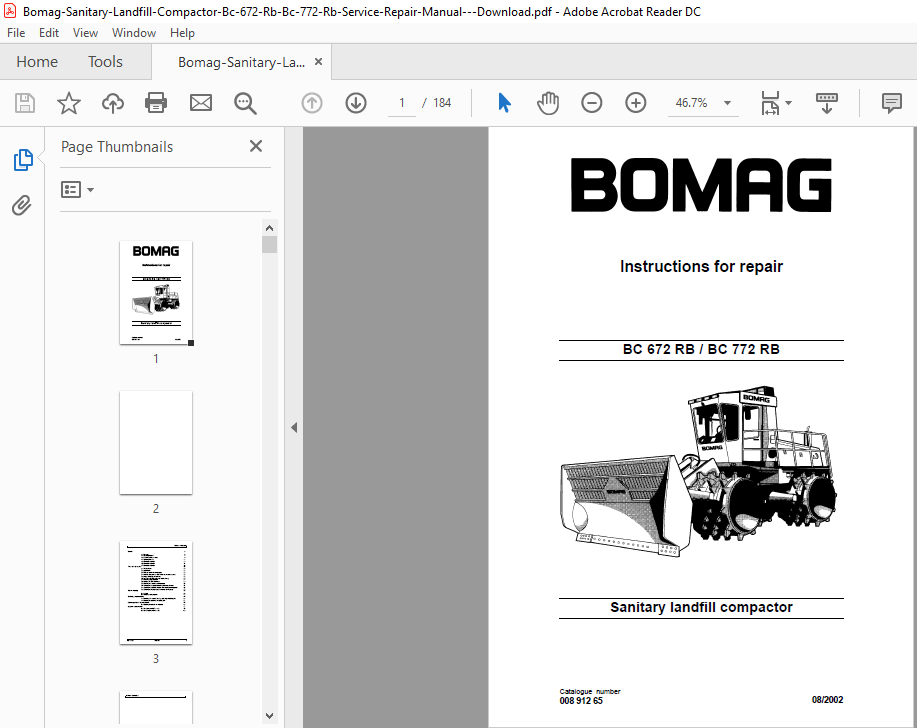917x728 pixels.
Task: Open the View menu
Action: 85,33
